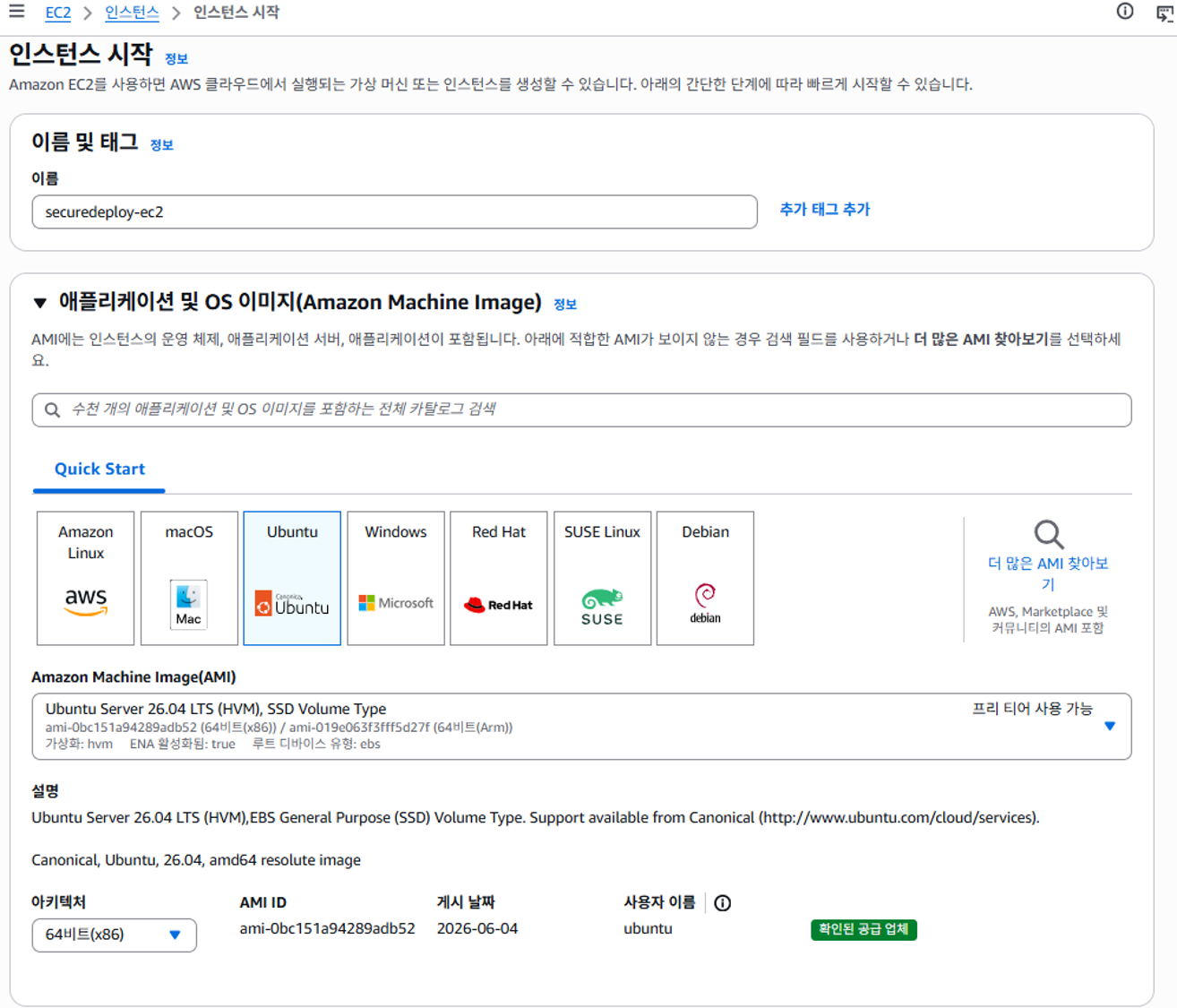Select the Windows AMI tile

pyautogui.click(x=396, y=578)
